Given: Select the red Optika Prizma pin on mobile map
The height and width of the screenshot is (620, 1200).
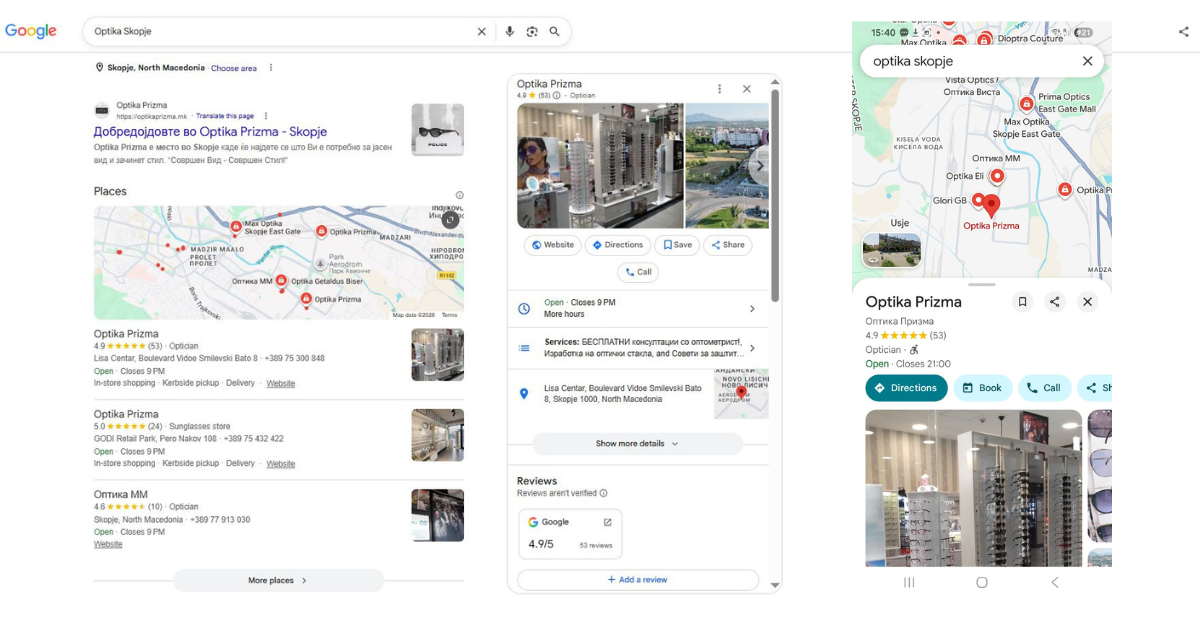Looking at the screenshot, I should pyautogui.click(x=991, y=207).
